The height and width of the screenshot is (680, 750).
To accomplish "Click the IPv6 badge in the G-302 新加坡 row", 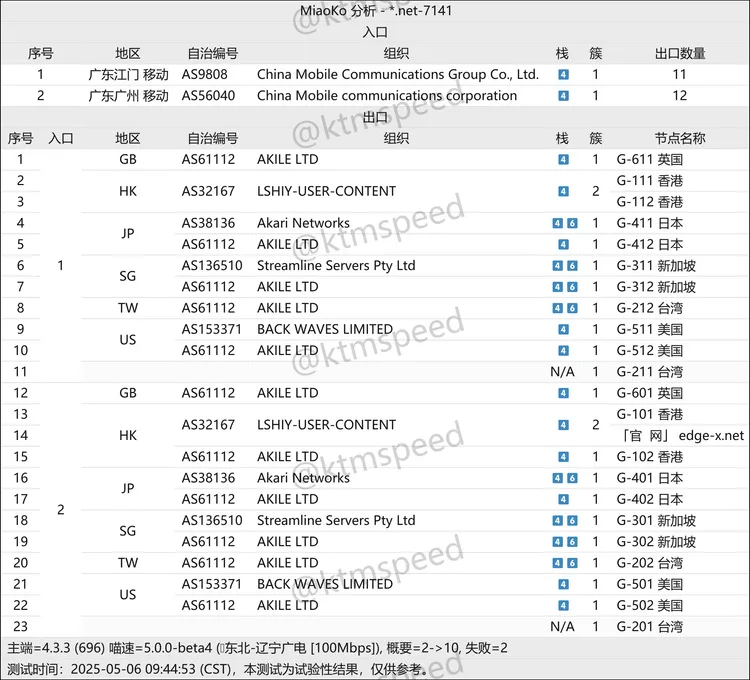I will 572,542.
